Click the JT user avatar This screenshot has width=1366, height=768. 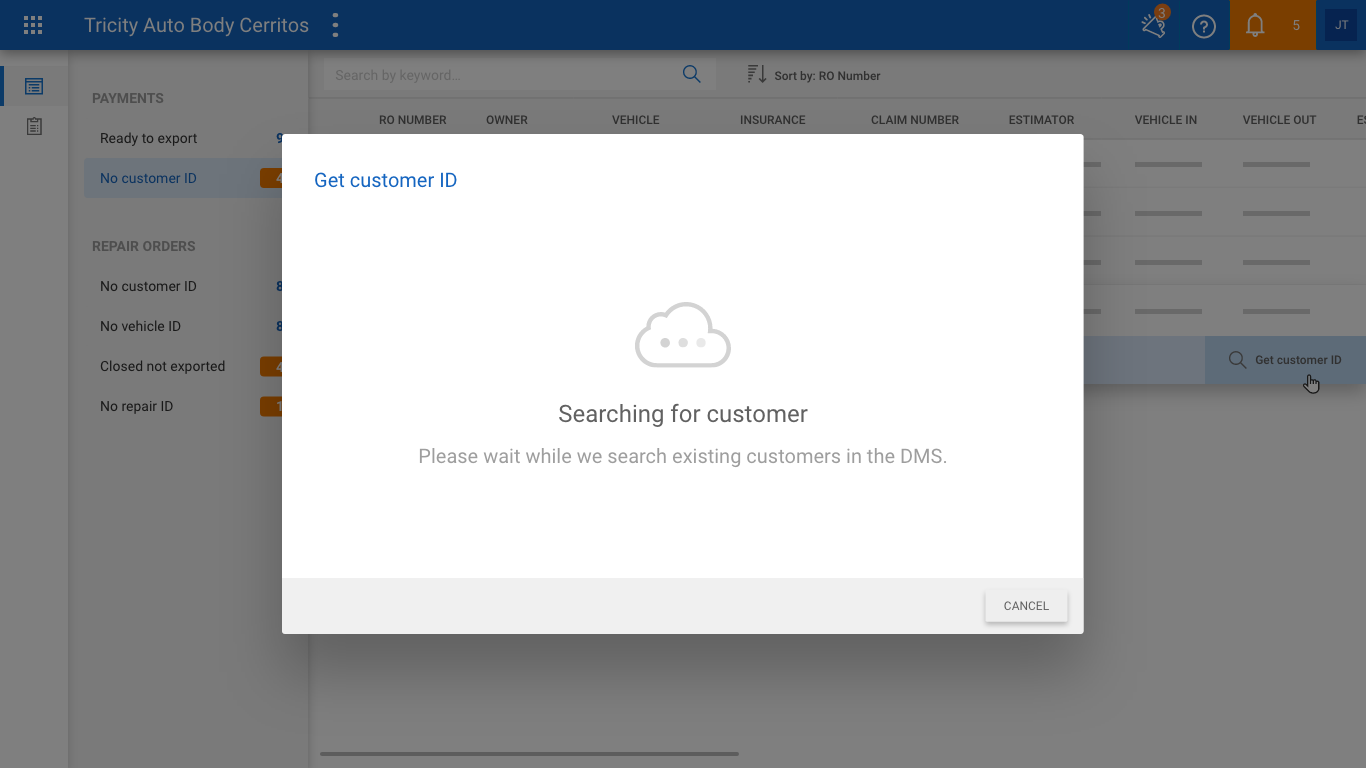1340,25
